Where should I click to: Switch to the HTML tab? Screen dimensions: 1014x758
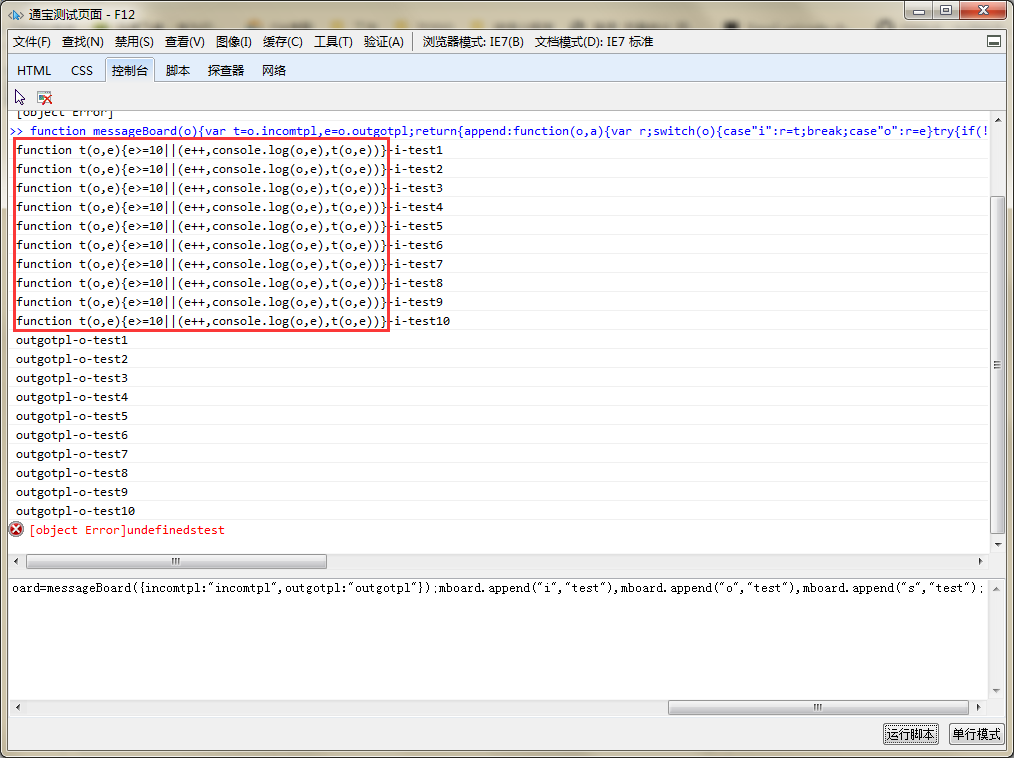[x=33, y=70]
